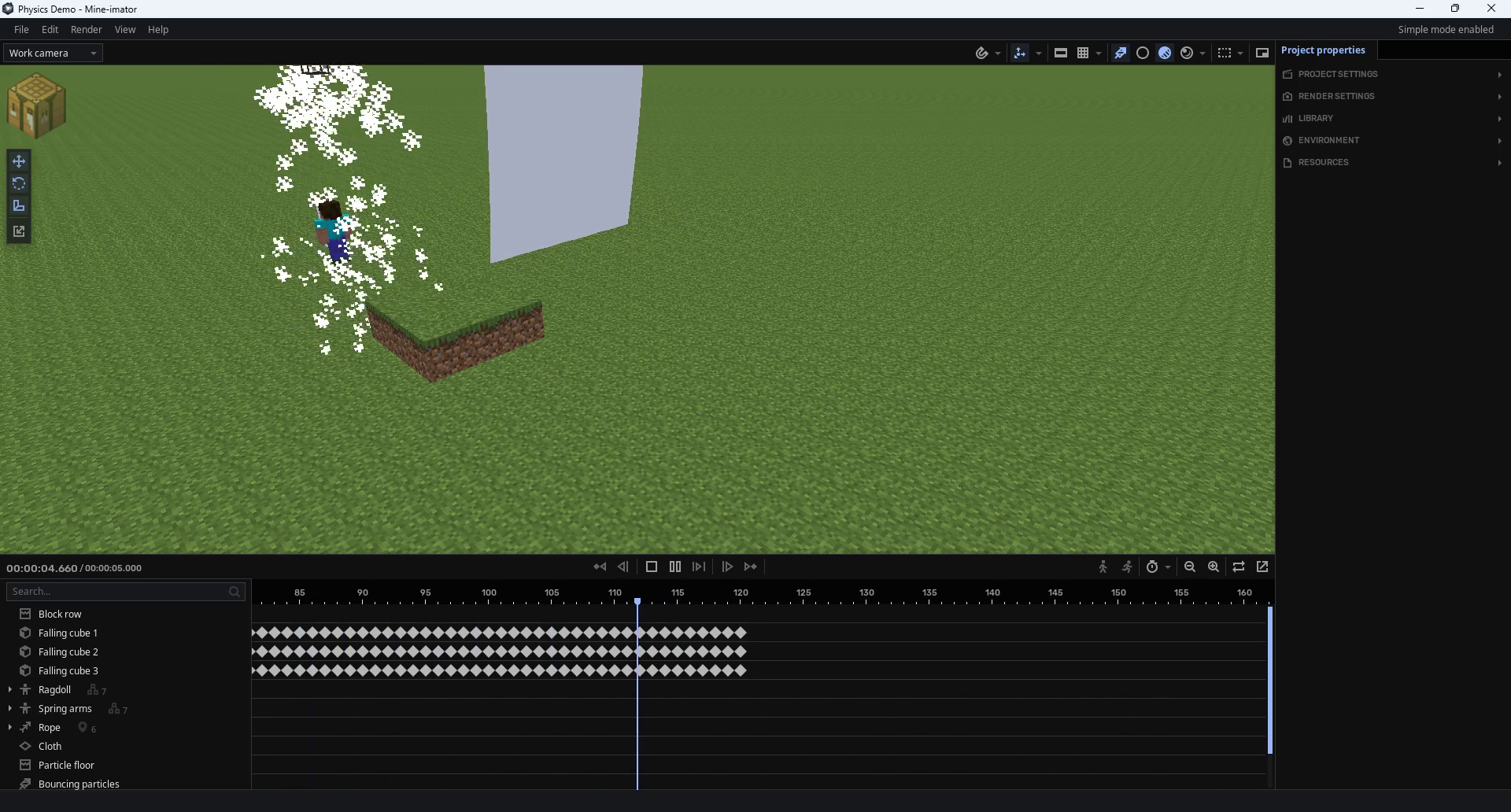
Task: Expand the Spring arms timeline item
Action: 9,708
